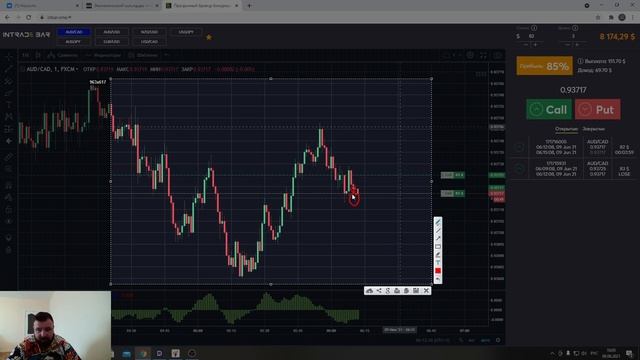
Task: Click the orange 85% payout button
Action: (x=544, y=66)
